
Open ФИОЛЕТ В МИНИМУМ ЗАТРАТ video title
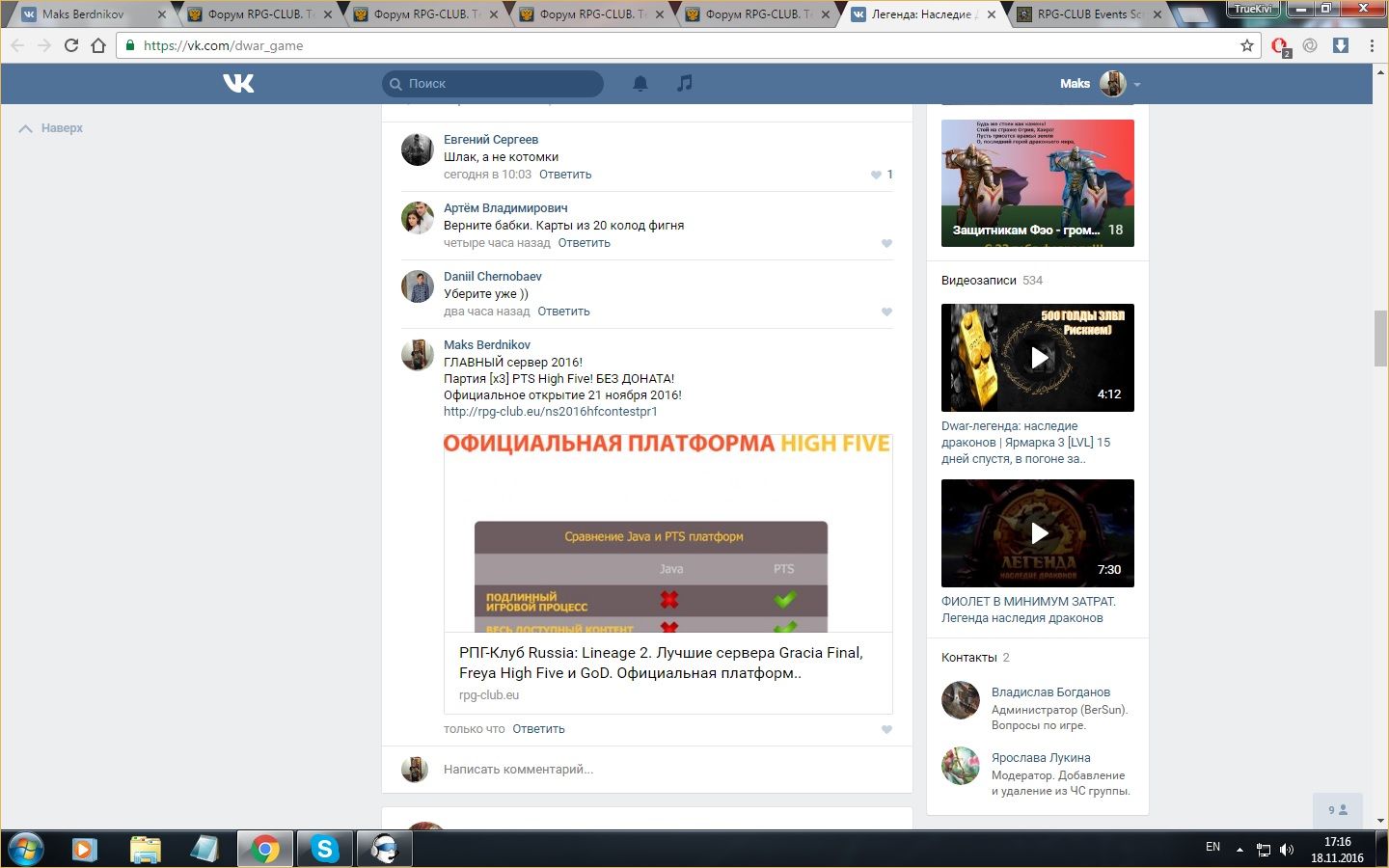pos(1028,610)
